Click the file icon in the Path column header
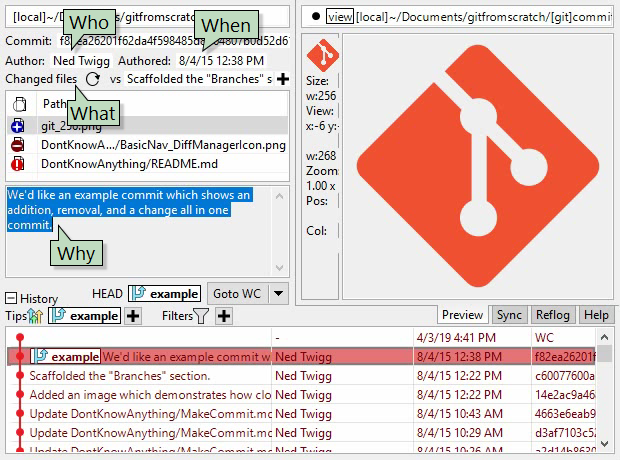 (x=19, y=104)
